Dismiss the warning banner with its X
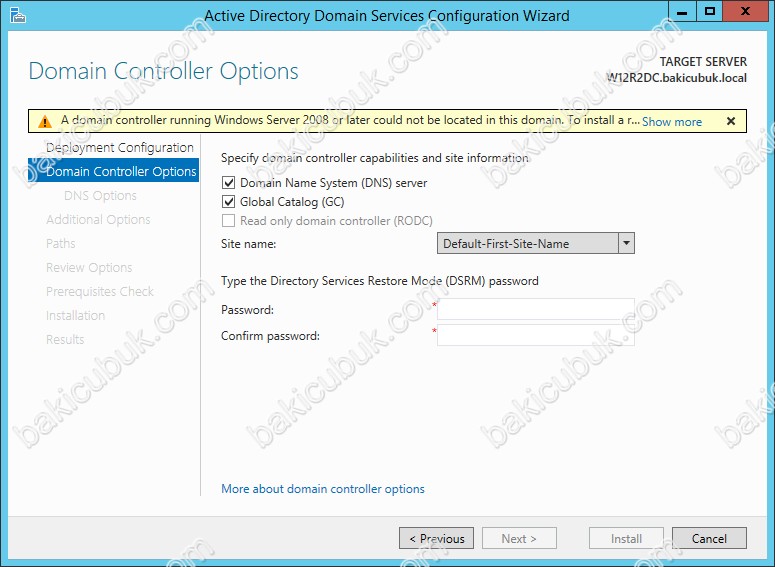The height and width of the screenshot is (567, 775). coord(731,121)
